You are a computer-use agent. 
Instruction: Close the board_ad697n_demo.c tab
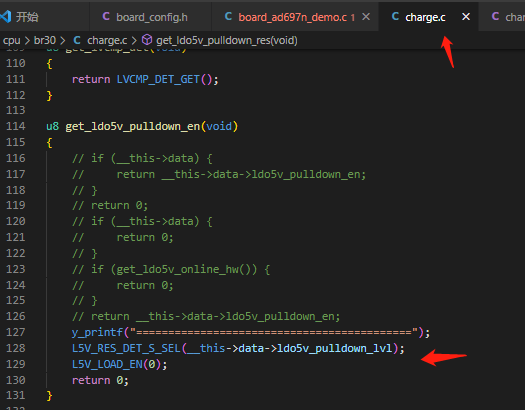click(x=366, y=16)
